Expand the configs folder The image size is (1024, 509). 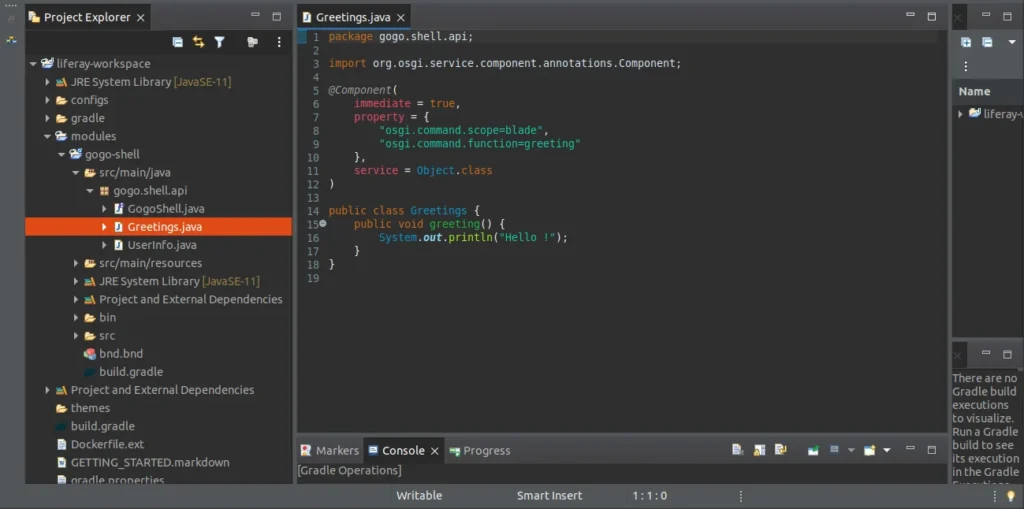[x=47, y=100]
